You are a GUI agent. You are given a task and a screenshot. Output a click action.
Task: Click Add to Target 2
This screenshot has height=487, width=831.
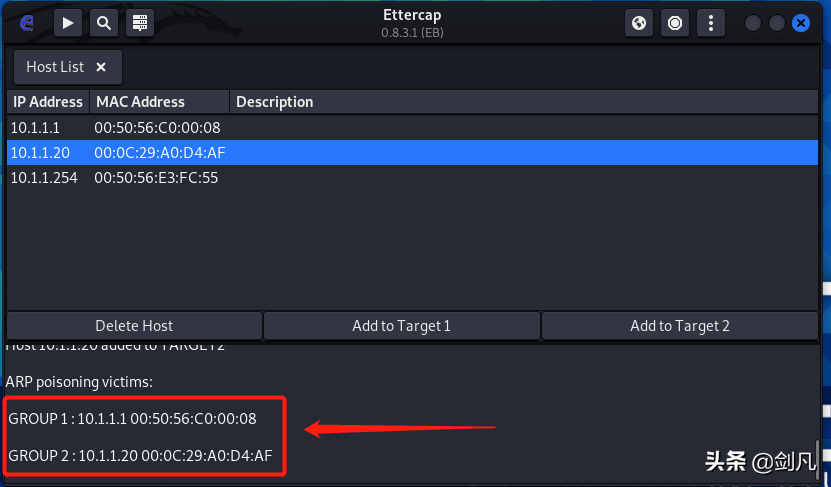tap(680, 325)
